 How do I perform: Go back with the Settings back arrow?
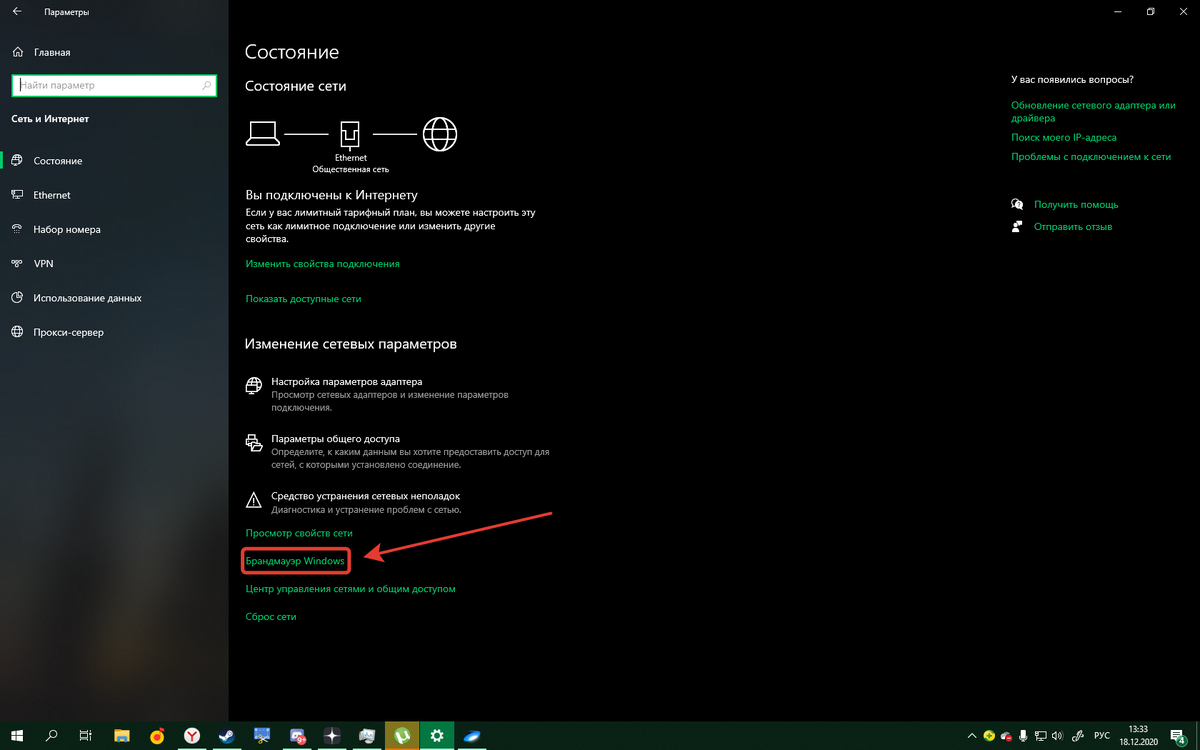pyautogui.click(x=17, y=12)
